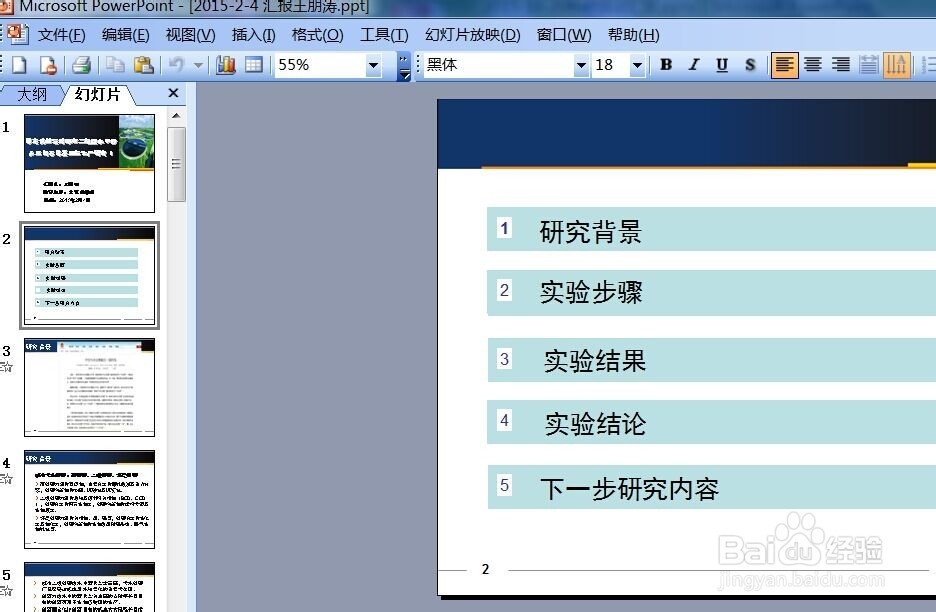Copy the selected content
The height and width of the screenshot is (612, 936).
(x=113, y=64)
